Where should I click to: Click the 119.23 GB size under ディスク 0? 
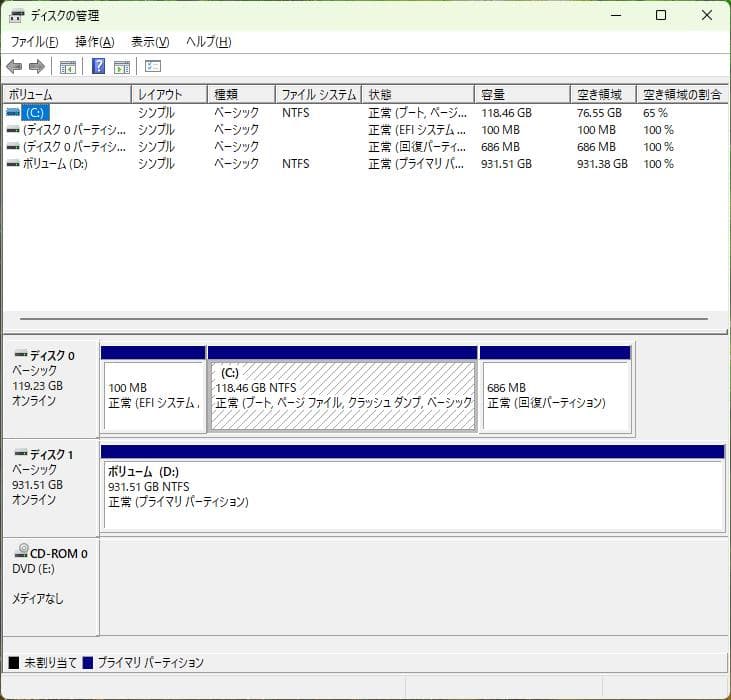[37, 386]
